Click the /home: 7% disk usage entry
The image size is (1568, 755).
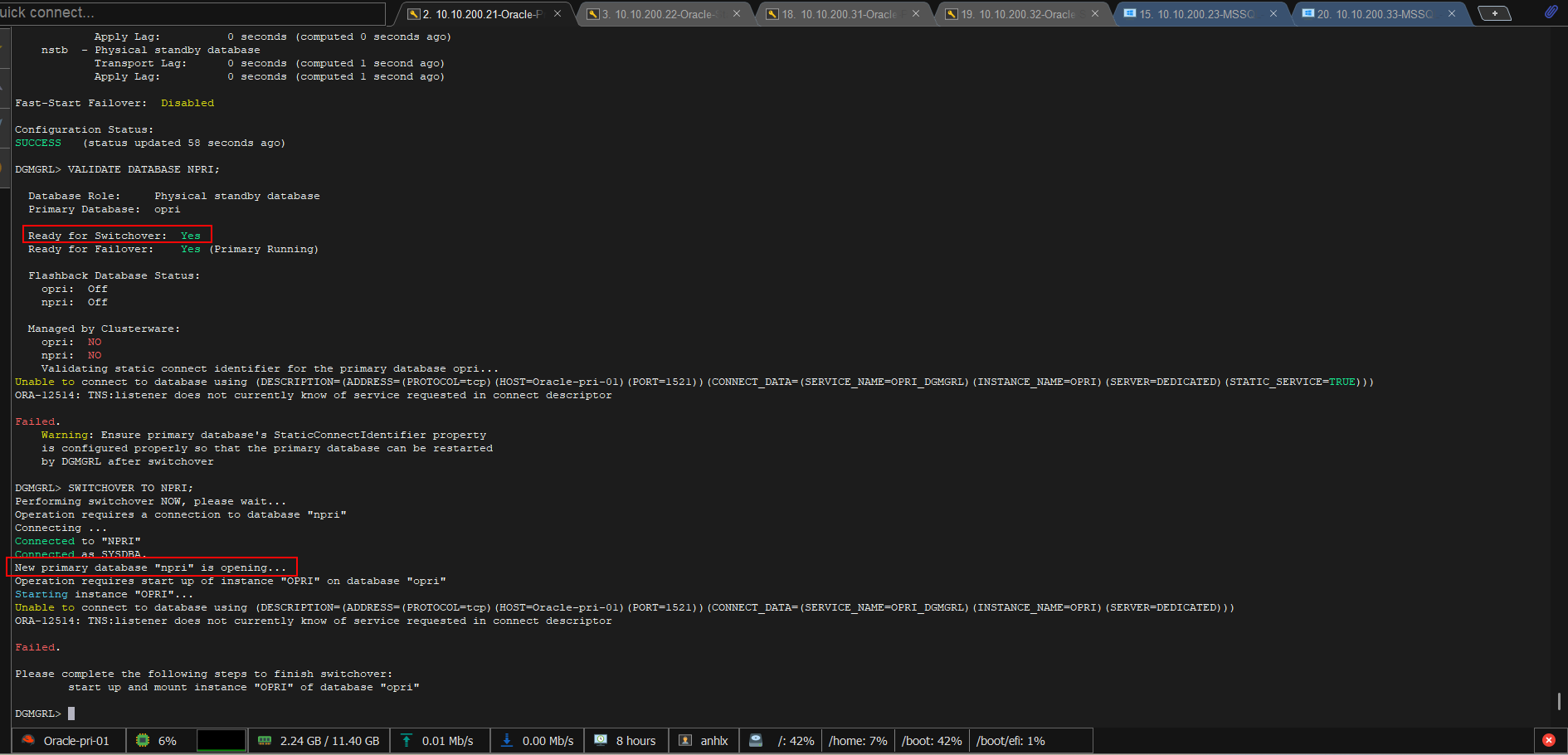pyautogui.click(x=858, y=741)
